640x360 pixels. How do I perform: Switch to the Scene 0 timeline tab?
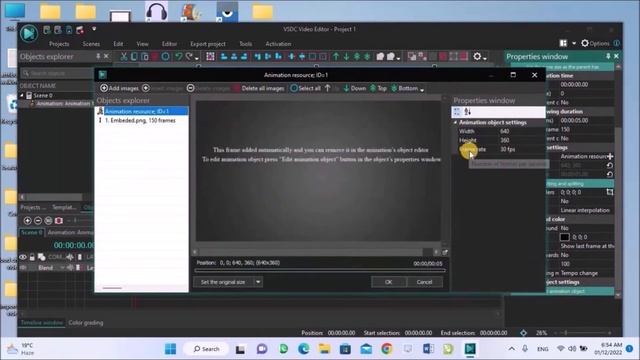point(31,232)
